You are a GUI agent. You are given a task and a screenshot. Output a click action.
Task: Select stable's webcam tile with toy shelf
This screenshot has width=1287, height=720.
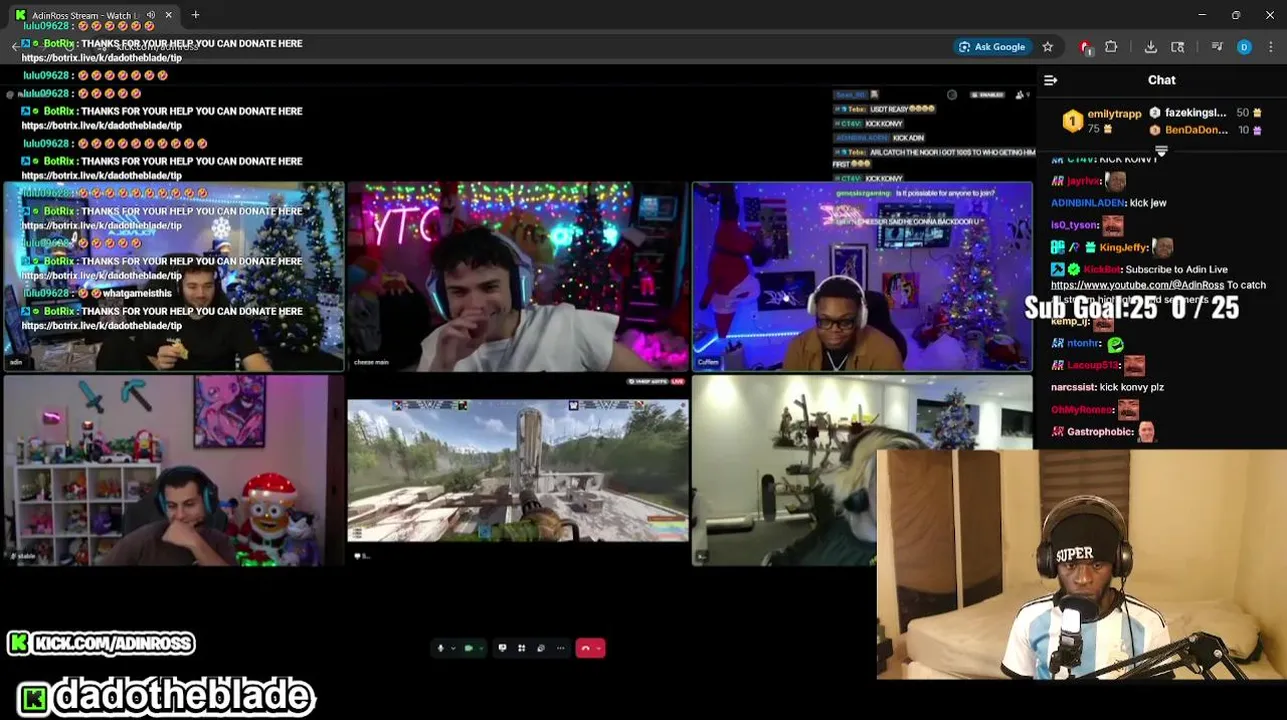[174, 470]
